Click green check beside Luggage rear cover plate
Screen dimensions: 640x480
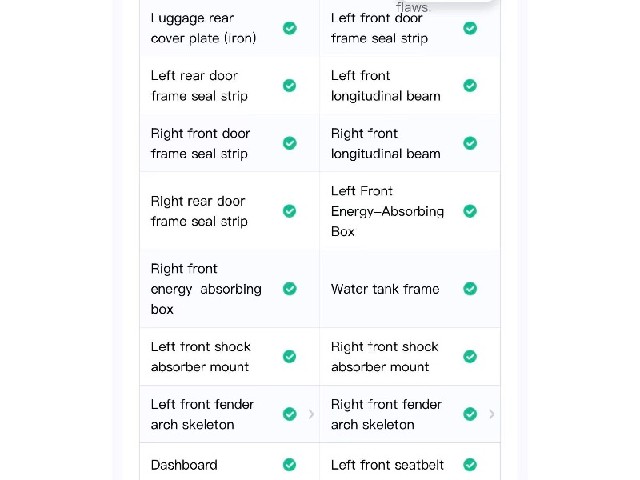tap(289, 28)
